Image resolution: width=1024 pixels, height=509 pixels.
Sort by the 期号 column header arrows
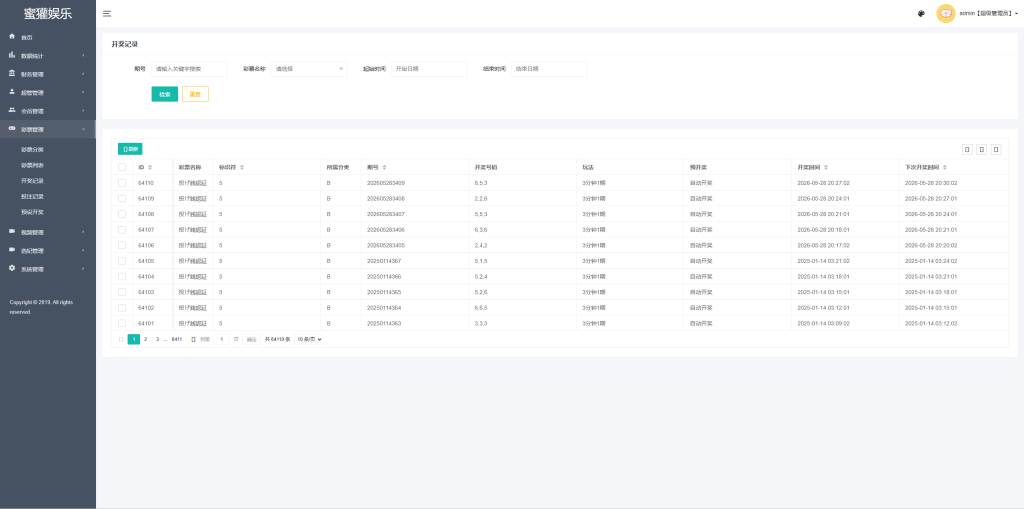click(384, 167)
